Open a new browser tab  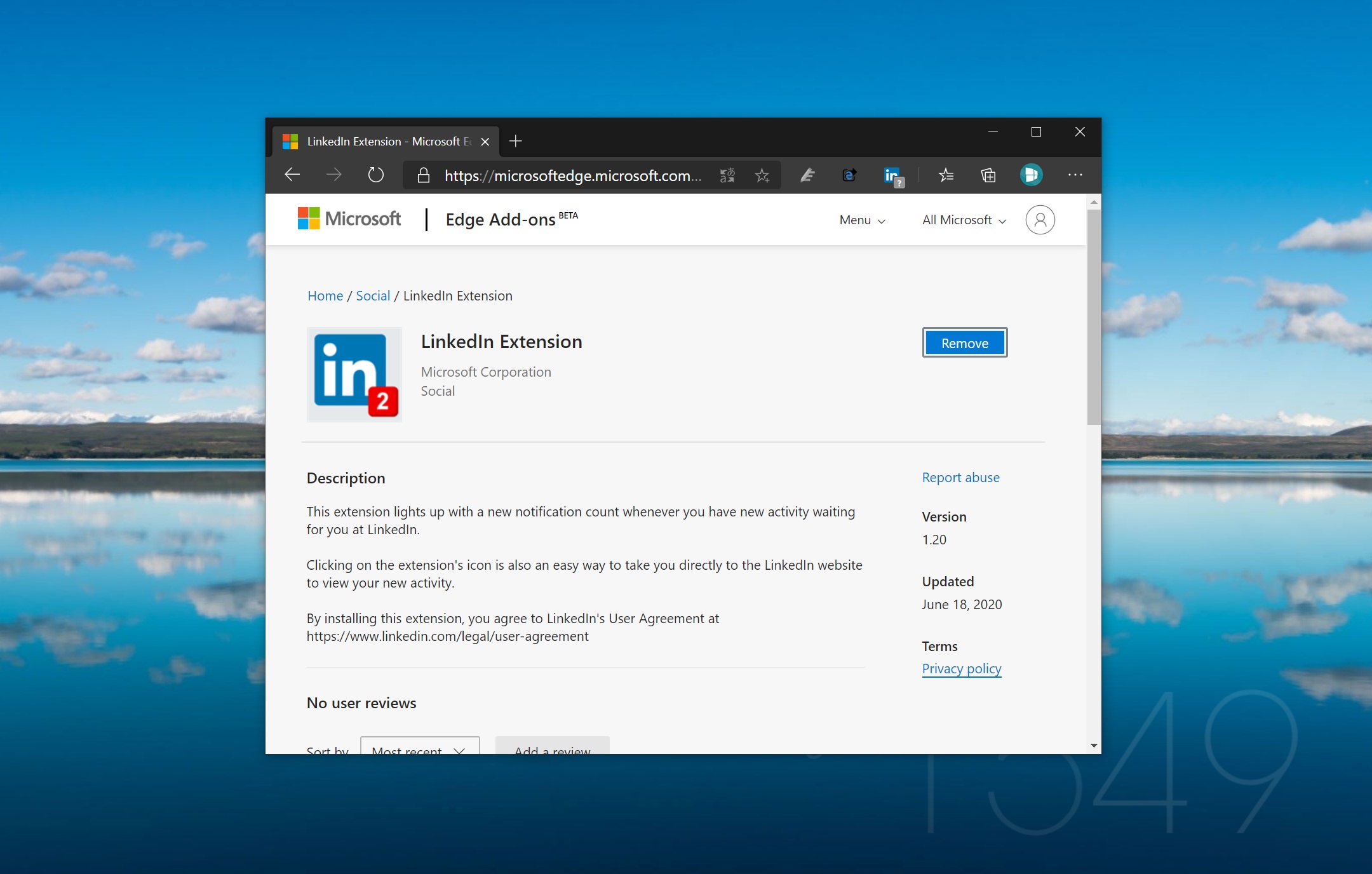(516, 141)
